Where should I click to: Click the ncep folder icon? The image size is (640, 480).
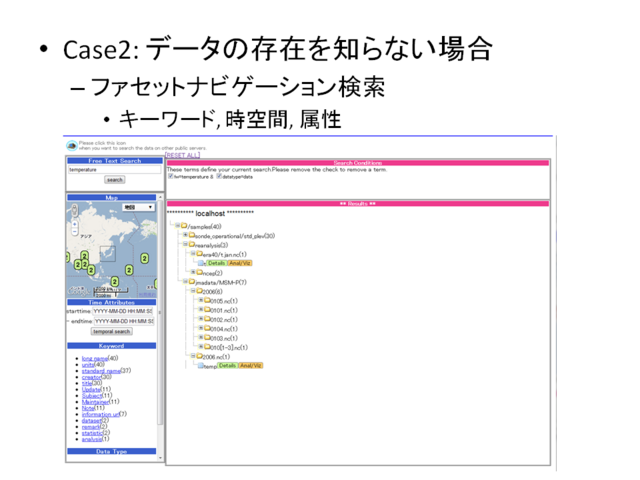coord(197,272)
